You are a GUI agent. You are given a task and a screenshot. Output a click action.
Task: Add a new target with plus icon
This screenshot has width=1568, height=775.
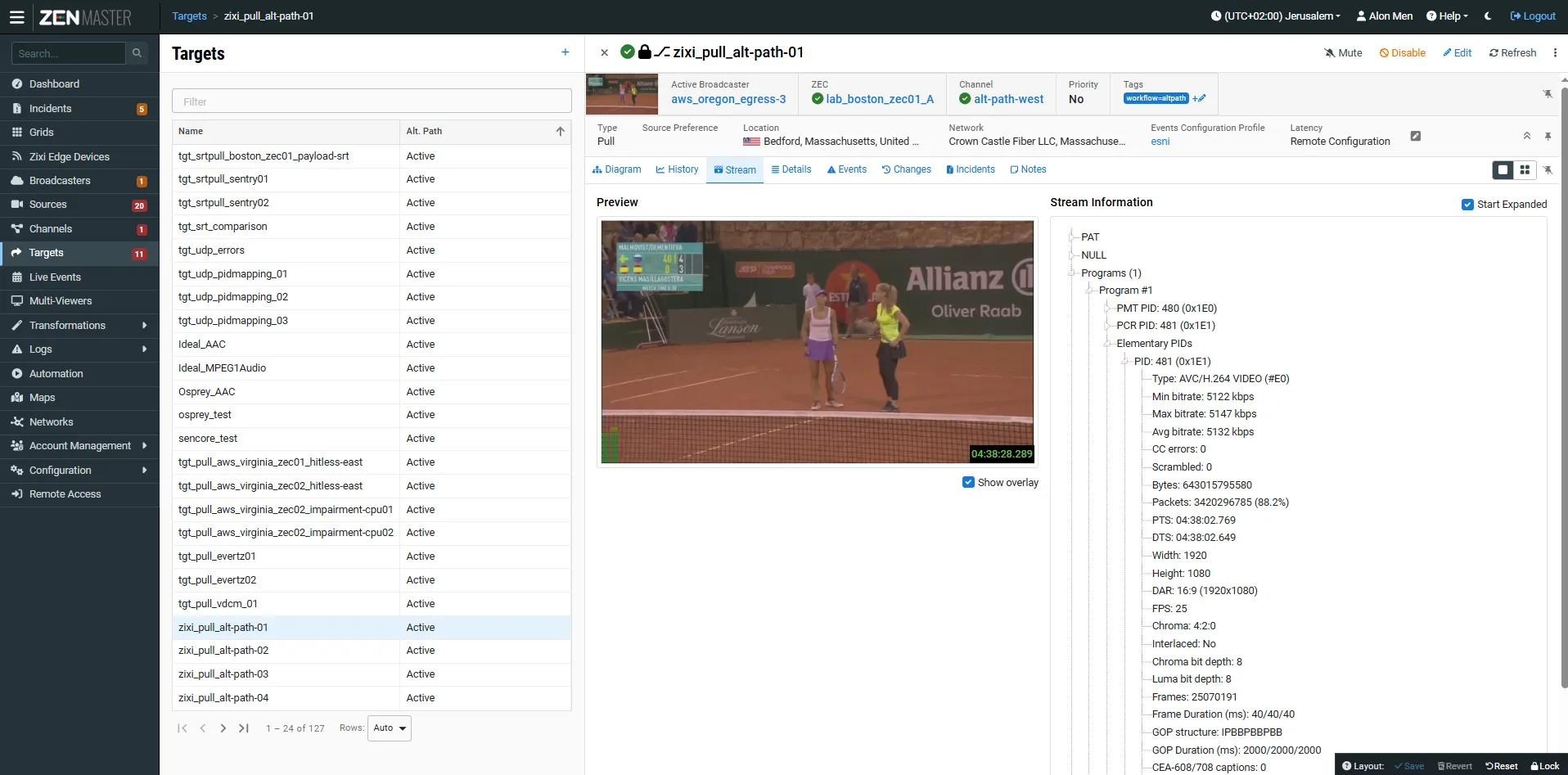pos(565,52)
